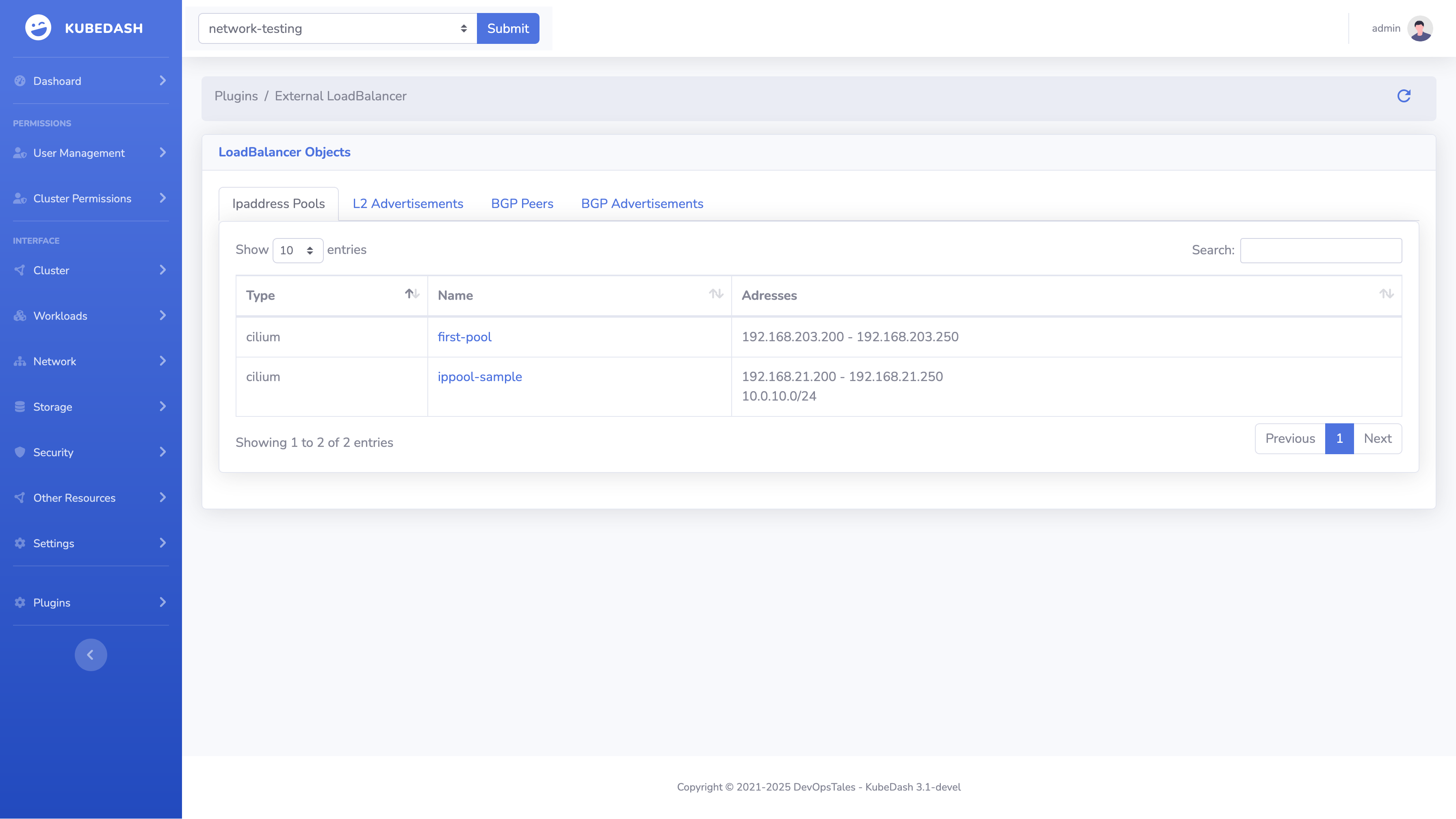Open the ippool-sample link

(x=479, y=377)
